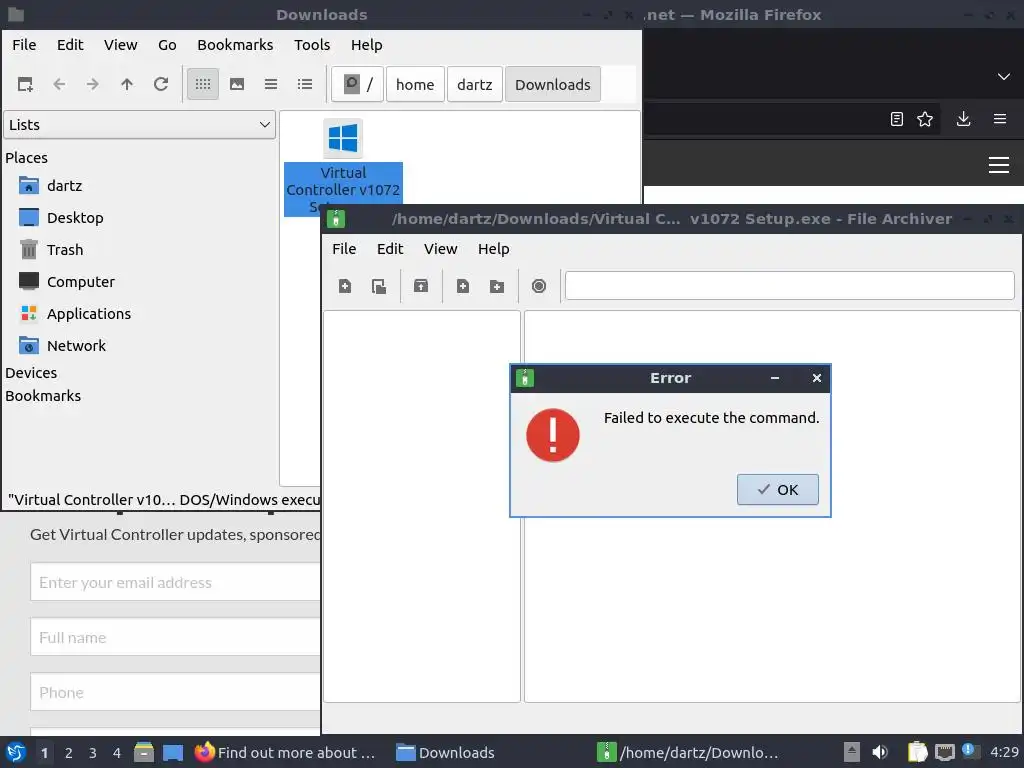Open the start menu launcher
The height and width of the screenshot is (768, 1024).
(x=16, y=752)
